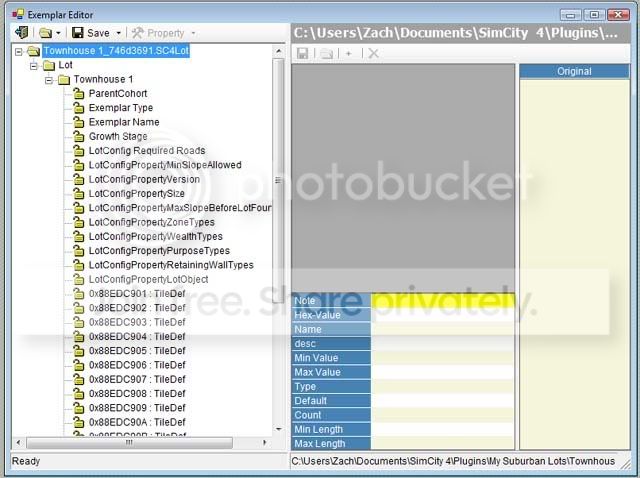The image size is (640, 478).
Task: Click the Exemplar Name lock icon
Action: [78, 122]
